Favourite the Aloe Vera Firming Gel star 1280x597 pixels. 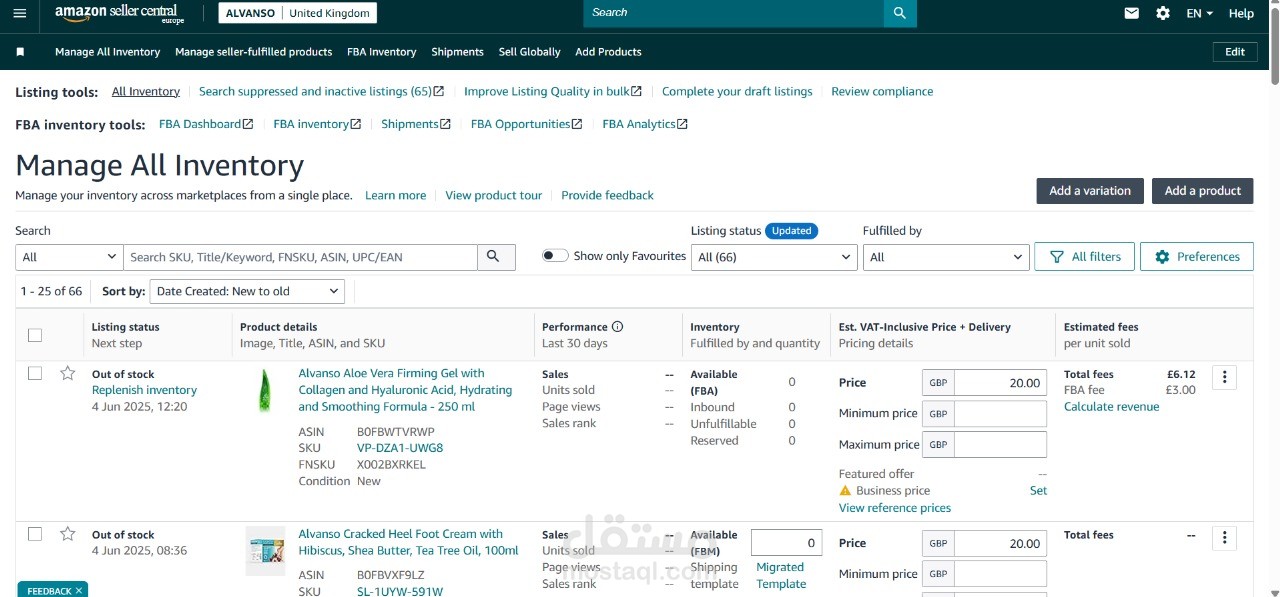pos(67,373)
